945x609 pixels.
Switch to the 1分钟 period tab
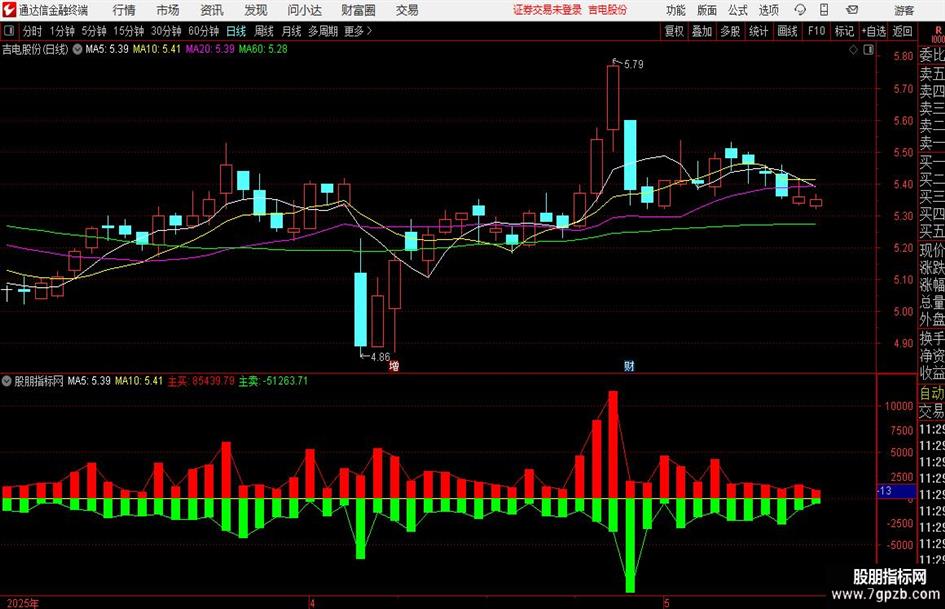(62, 31)
